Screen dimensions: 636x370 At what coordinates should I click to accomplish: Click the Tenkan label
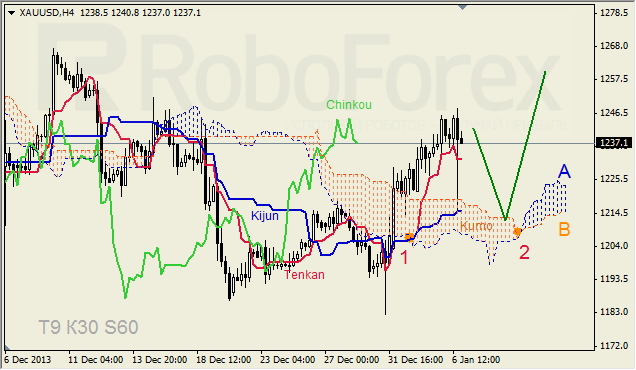[x=304, y=275]
